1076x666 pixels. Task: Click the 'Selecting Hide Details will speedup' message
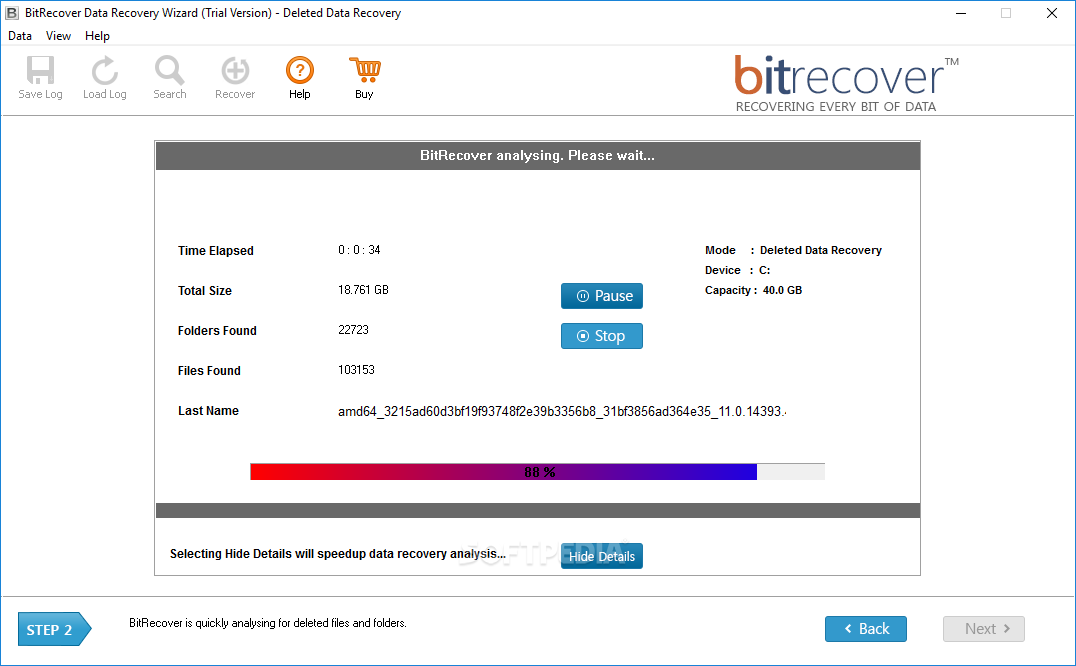338,554
